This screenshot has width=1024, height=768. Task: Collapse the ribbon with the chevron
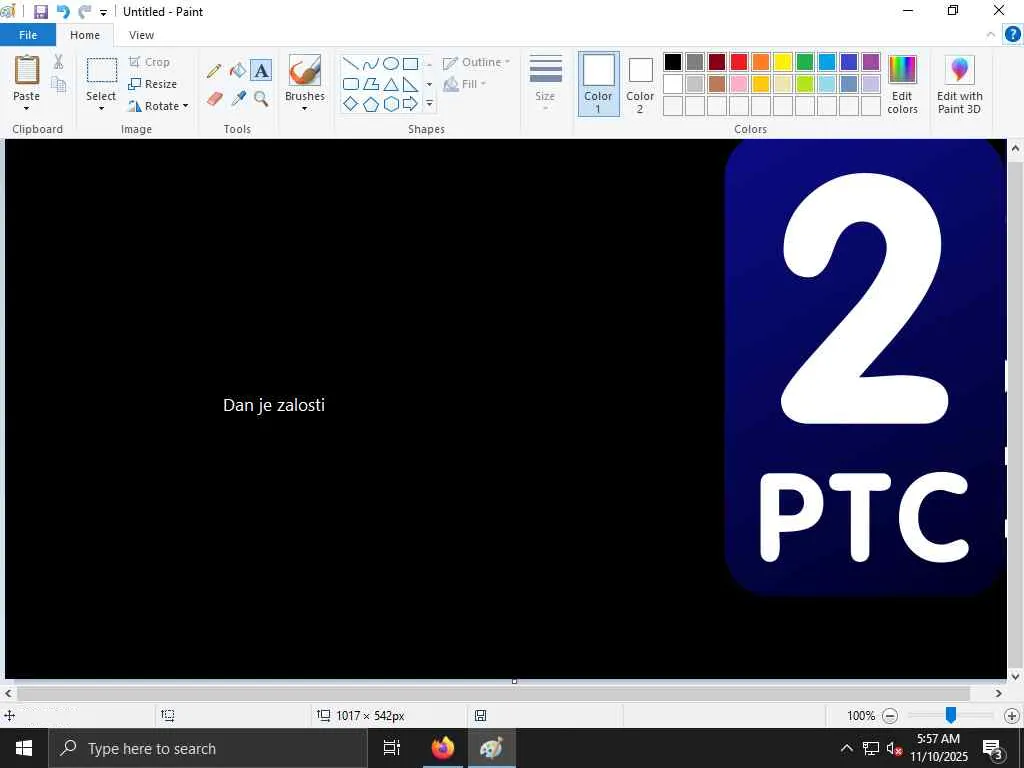(991, 34)
